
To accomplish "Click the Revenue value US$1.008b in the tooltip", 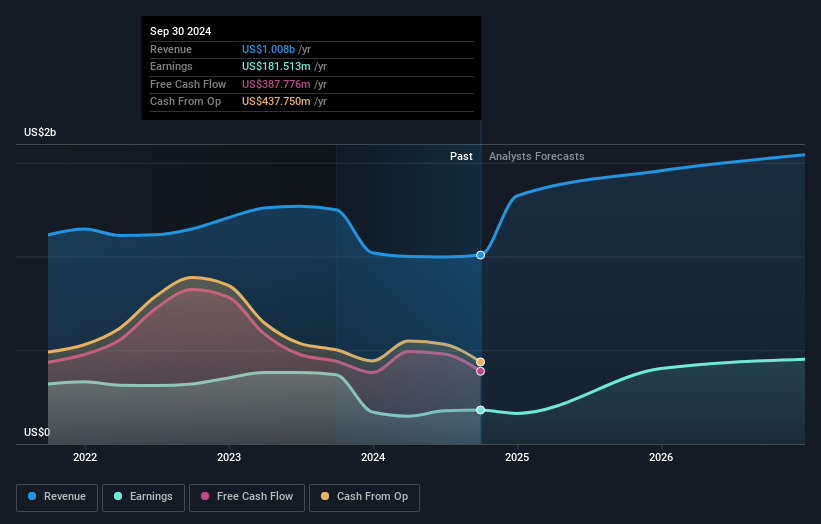I will point(269,49).
